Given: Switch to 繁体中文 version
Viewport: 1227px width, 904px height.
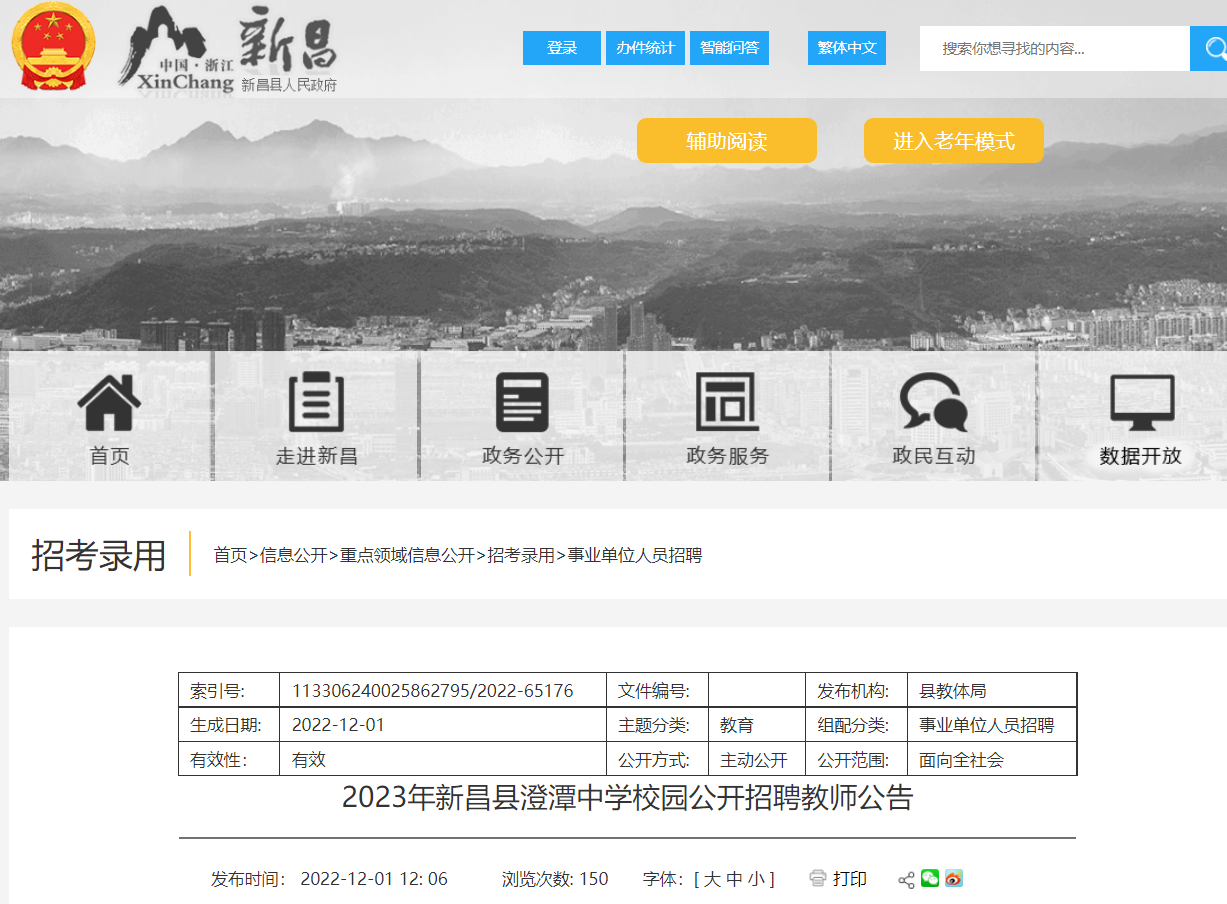Looking at the screenshot, I should [847, 48].
